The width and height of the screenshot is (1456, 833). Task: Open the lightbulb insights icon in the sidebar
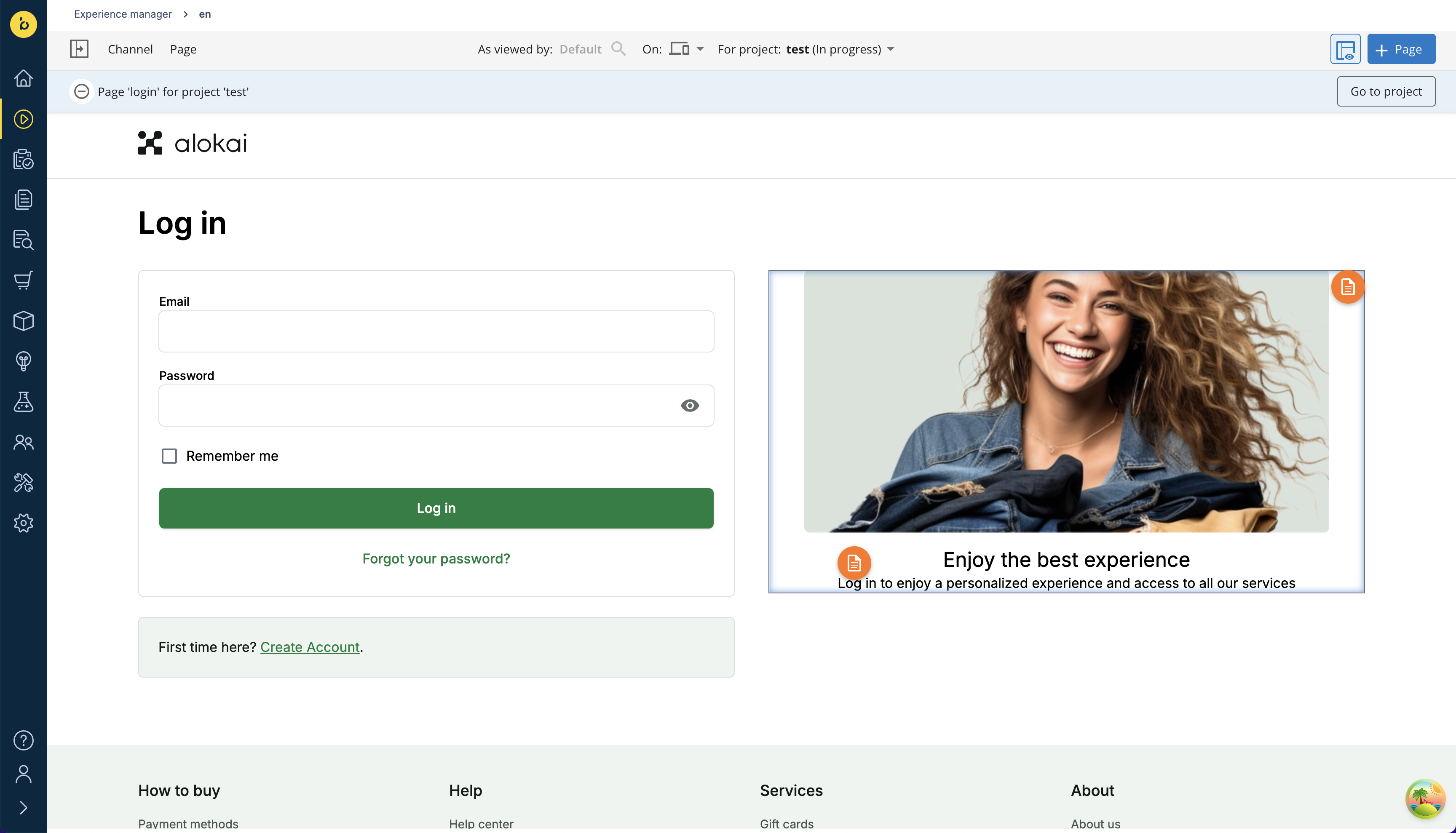24,362
